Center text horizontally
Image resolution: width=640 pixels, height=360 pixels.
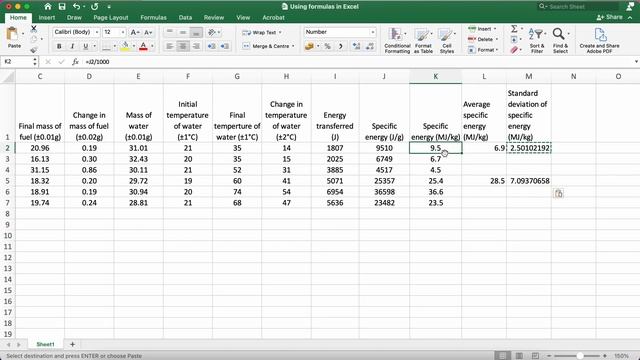[183, 47]
